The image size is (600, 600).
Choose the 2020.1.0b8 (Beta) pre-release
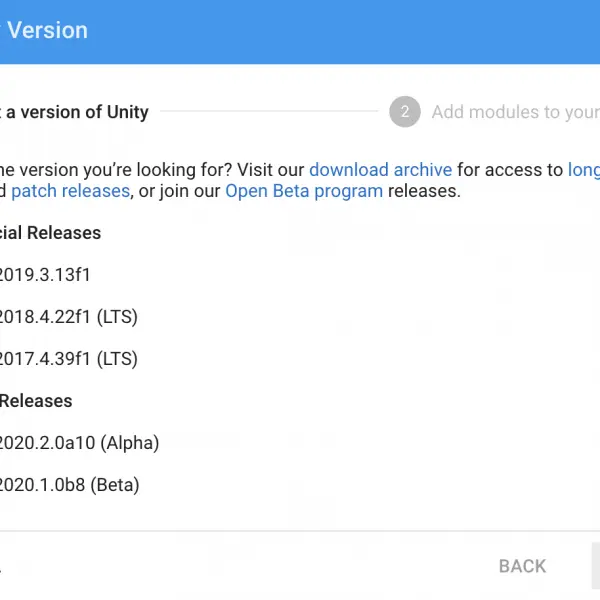70,485
